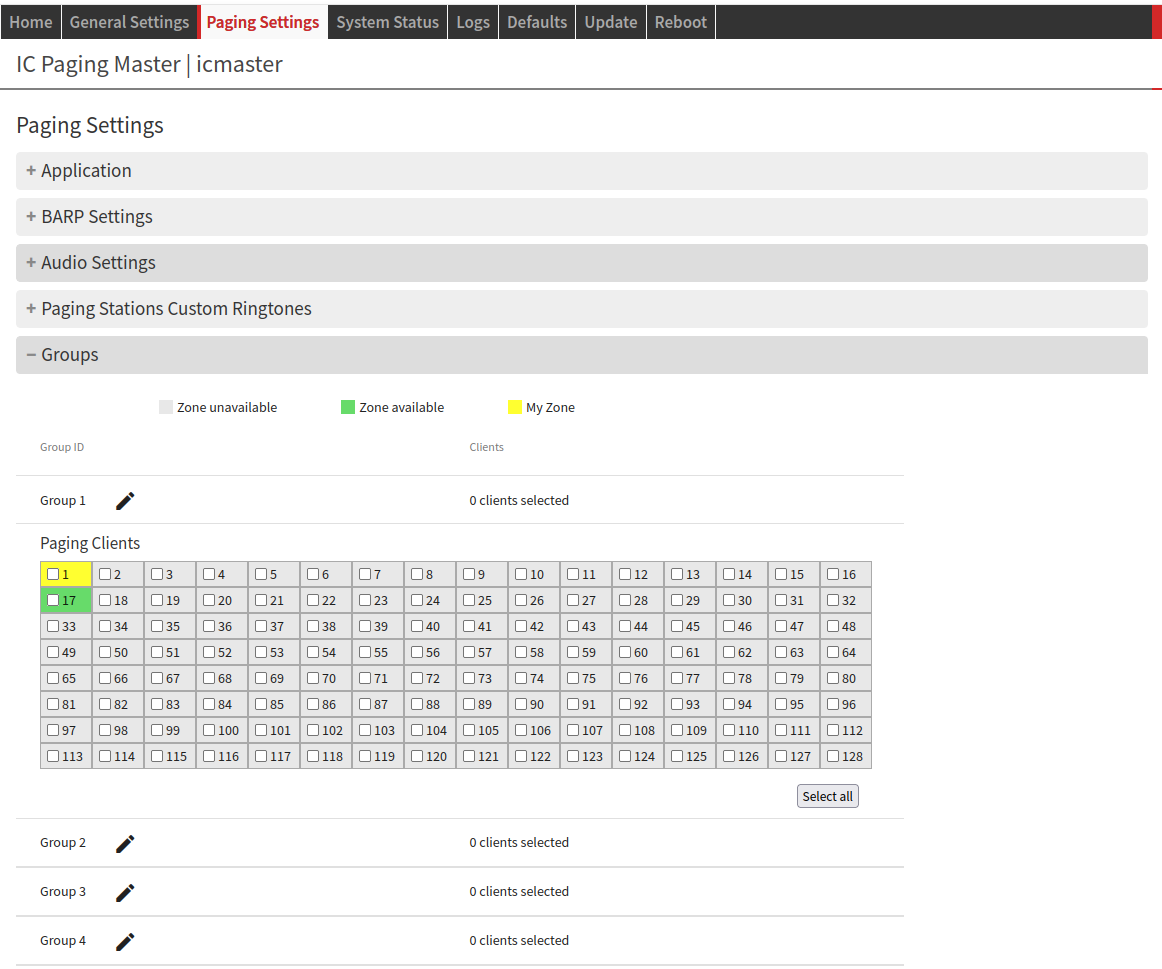
Task: Open the General Settings tab
Action: click(129, 22)
